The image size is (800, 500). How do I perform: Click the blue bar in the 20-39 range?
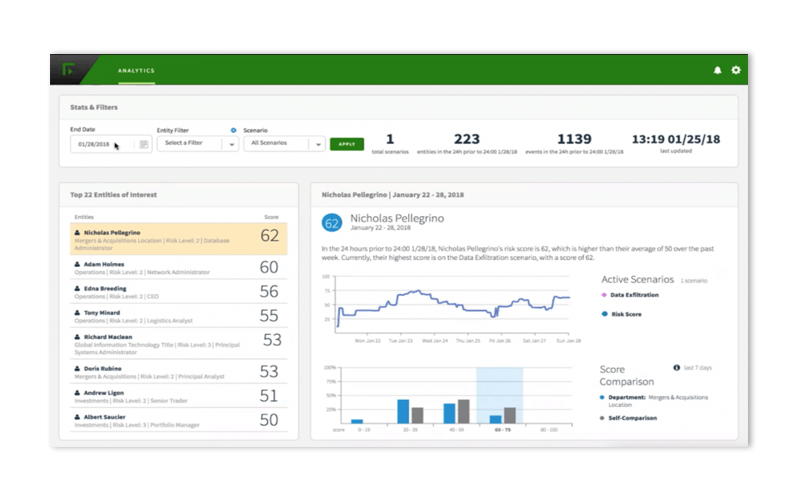pos(403,411)
